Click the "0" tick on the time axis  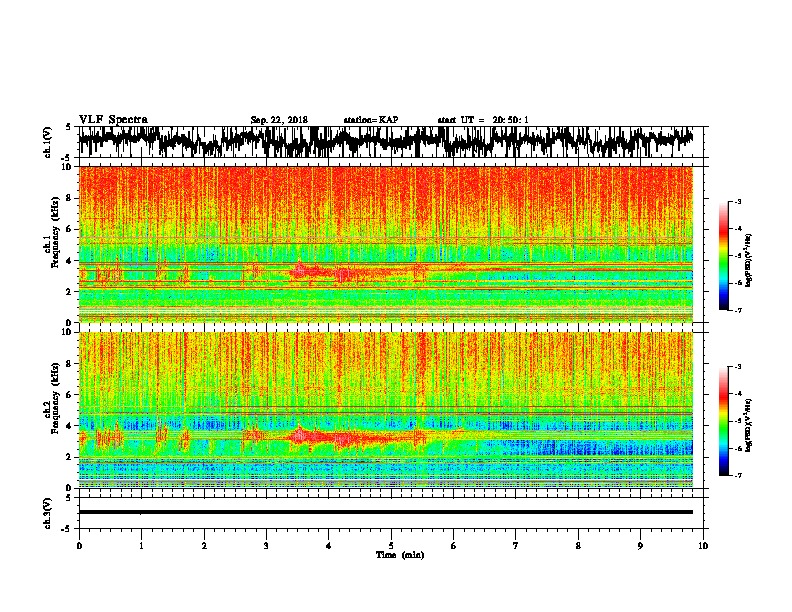point(79,546)
